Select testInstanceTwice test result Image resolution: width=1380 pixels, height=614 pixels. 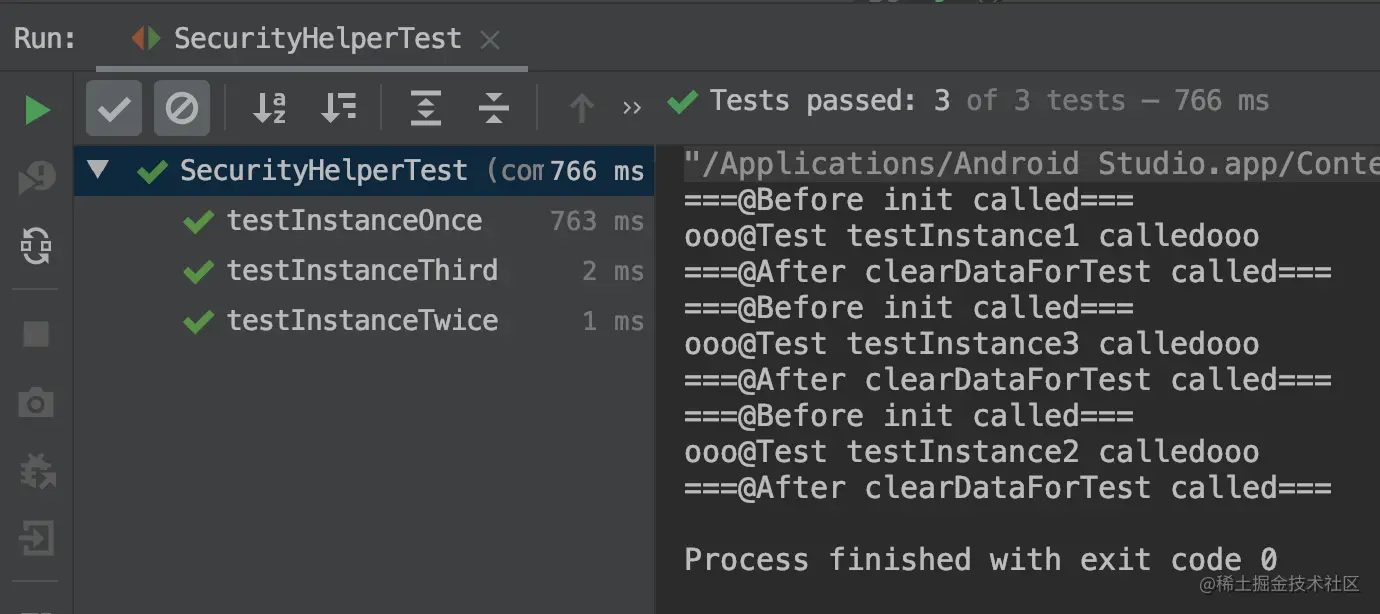(x=362, y=321)
